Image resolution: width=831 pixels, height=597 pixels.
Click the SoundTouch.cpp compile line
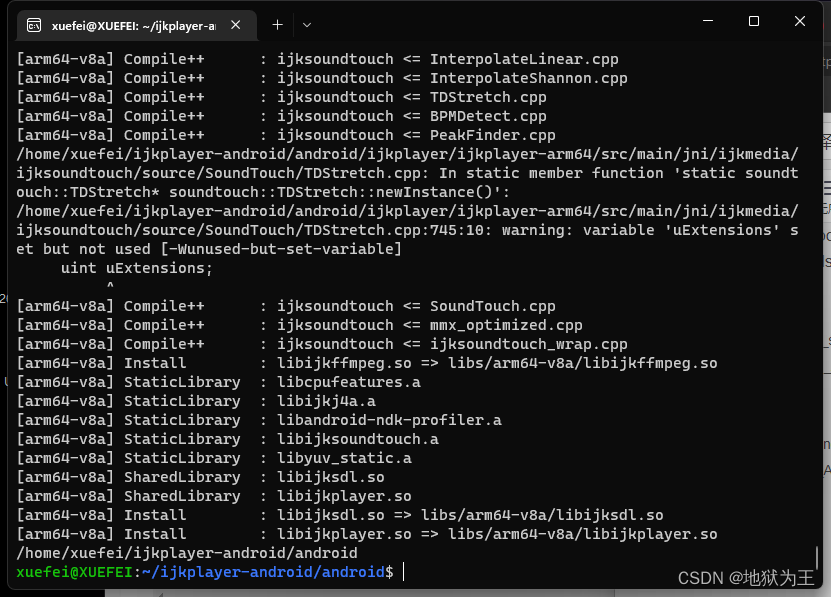[x=286, y=306]
